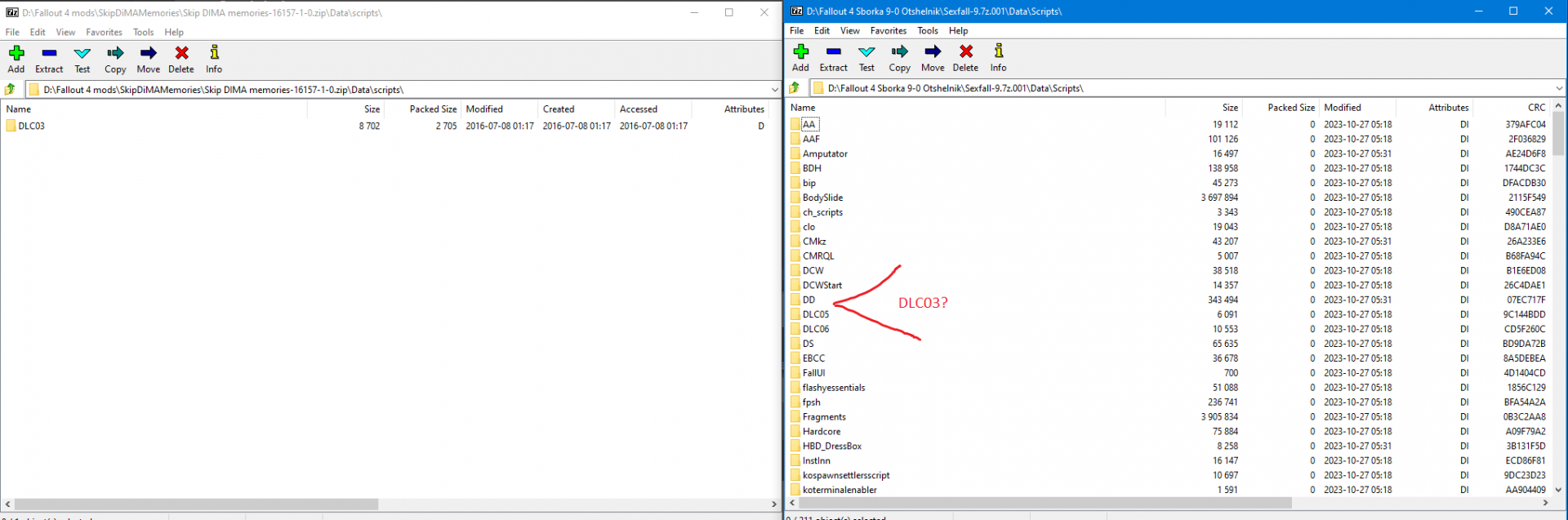
Task: Sort right list by Size column header
Action: click(x=1229, y=108)
